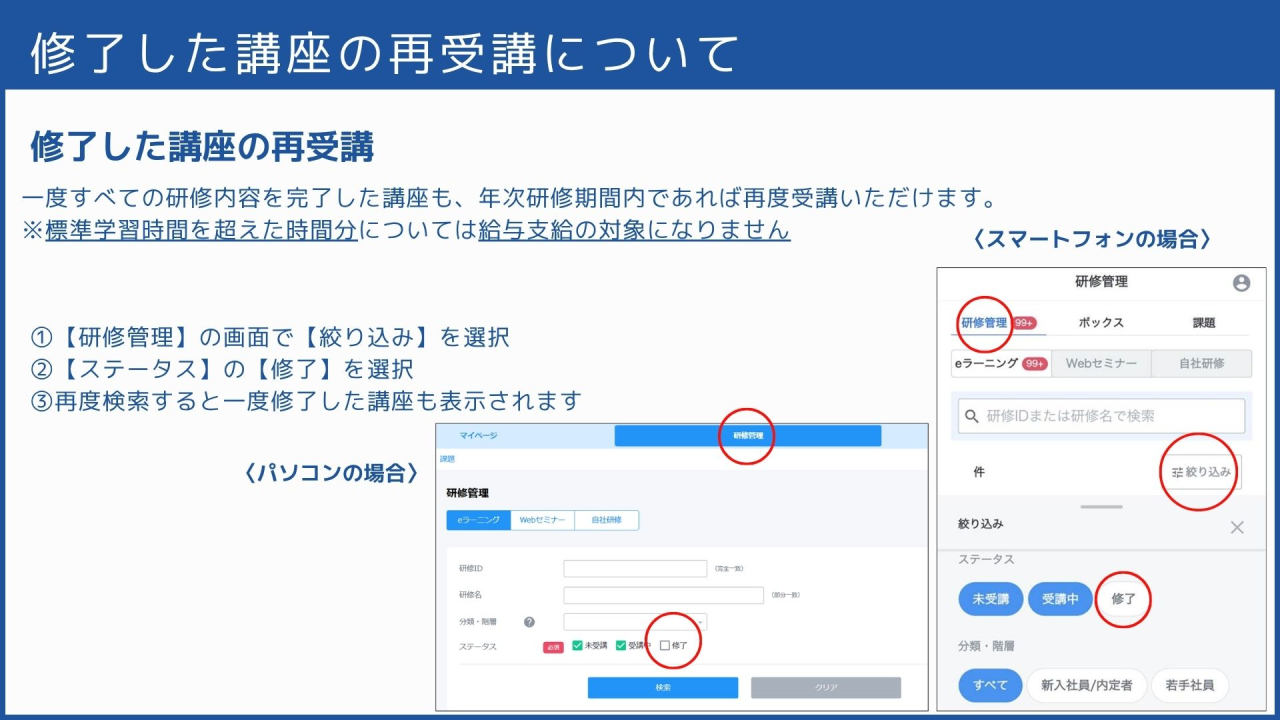
Task: Click inside the 研修ID input field
Action: (634, 568)
